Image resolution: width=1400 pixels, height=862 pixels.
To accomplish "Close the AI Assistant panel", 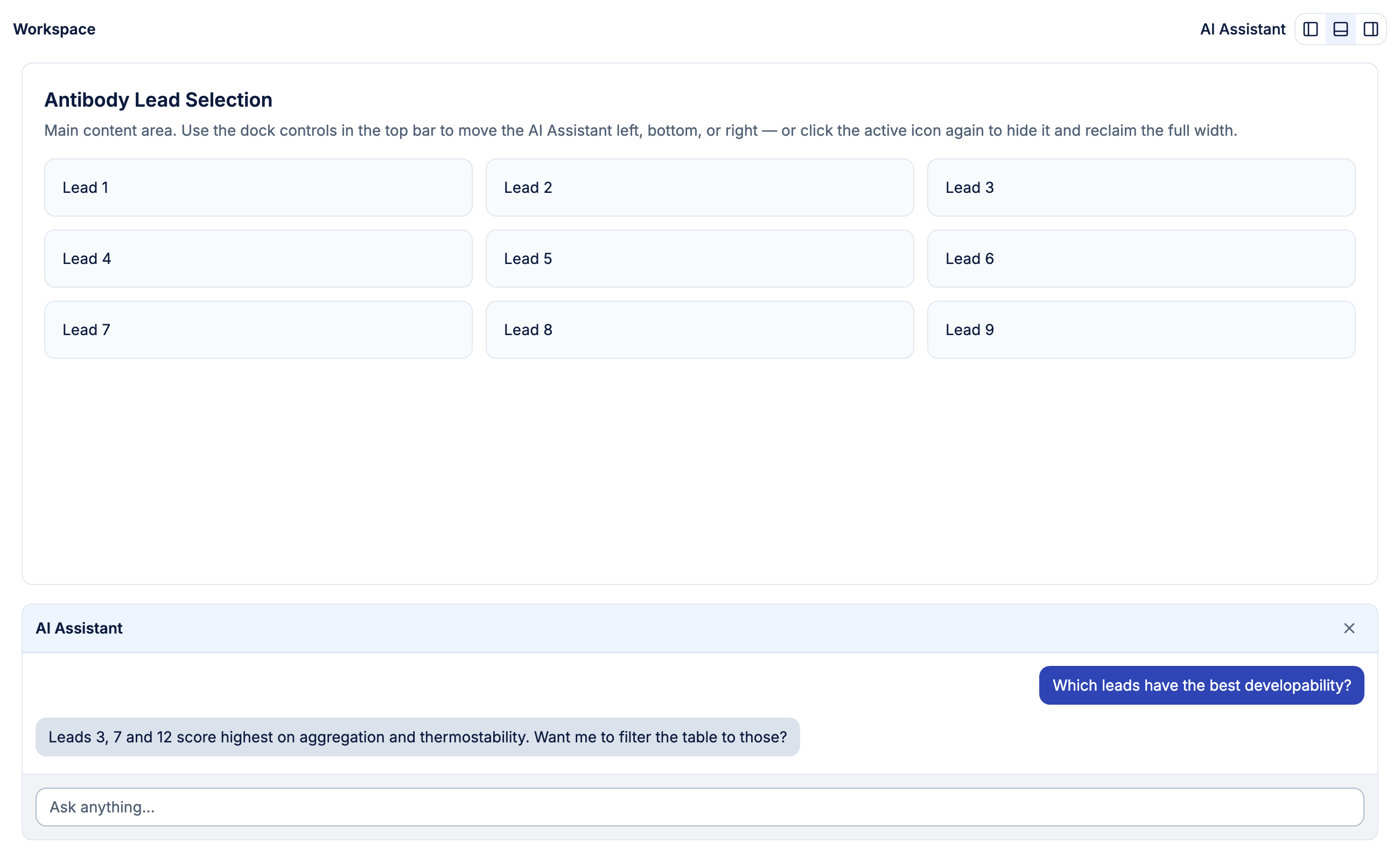I will [x=1349, y=628].
